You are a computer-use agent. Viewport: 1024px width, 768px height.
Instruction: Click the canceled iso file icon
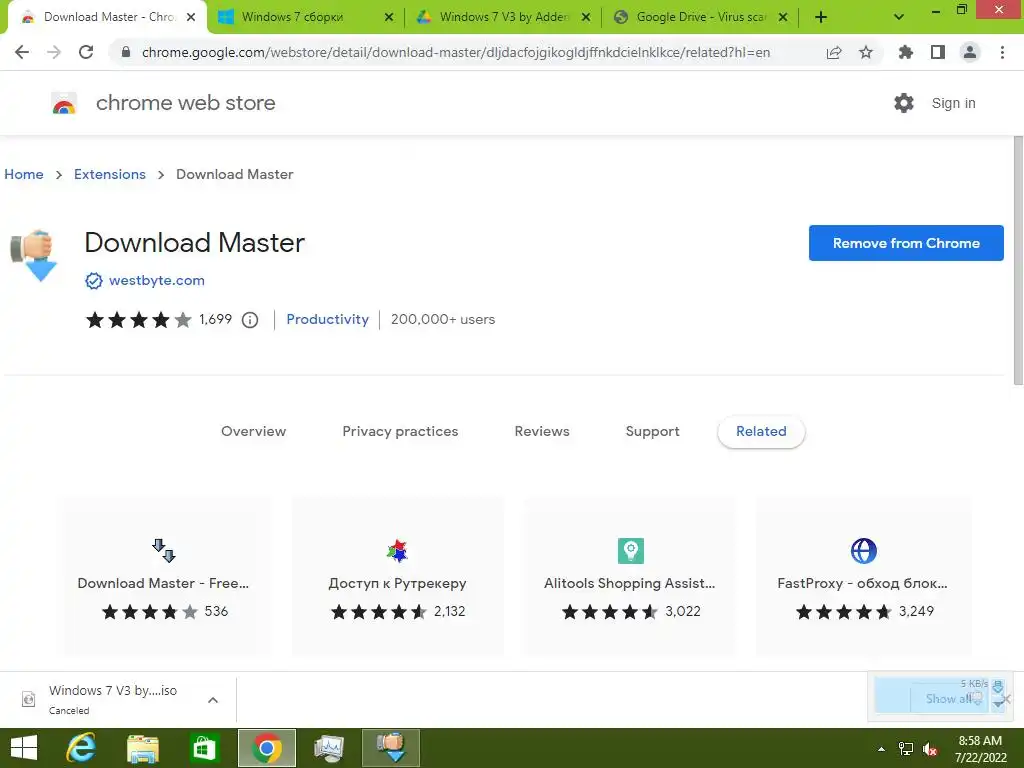pyautogui.click(x=28, y=699)
